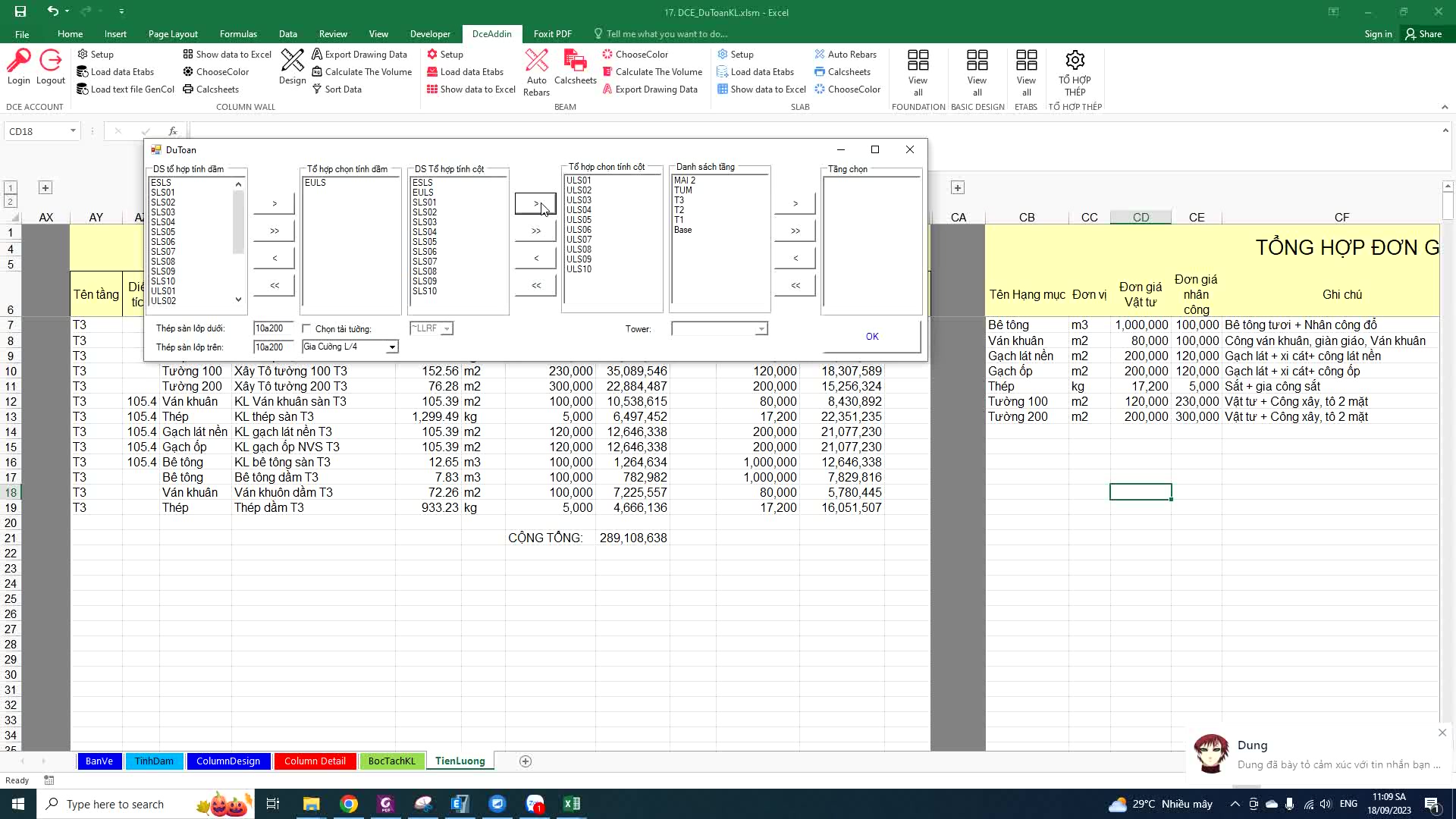Click Basic Design View all icon
The image size is (1456, 819).
(977, 72)
